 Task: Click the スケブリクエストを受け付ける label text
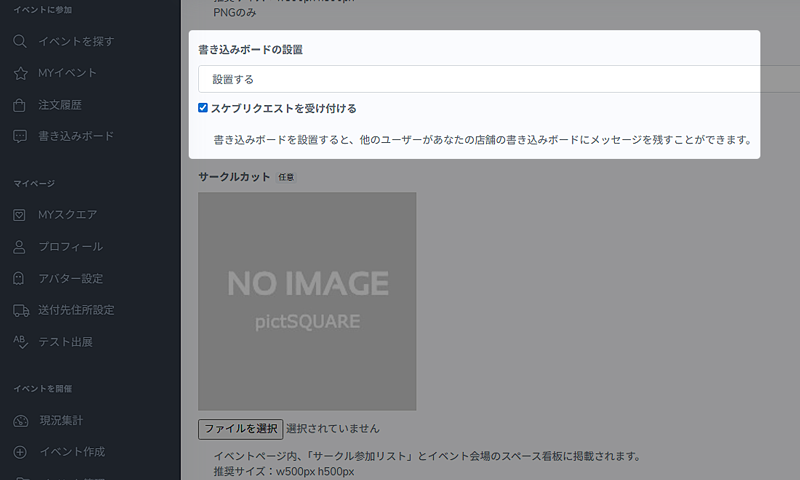tap(283, 108)
